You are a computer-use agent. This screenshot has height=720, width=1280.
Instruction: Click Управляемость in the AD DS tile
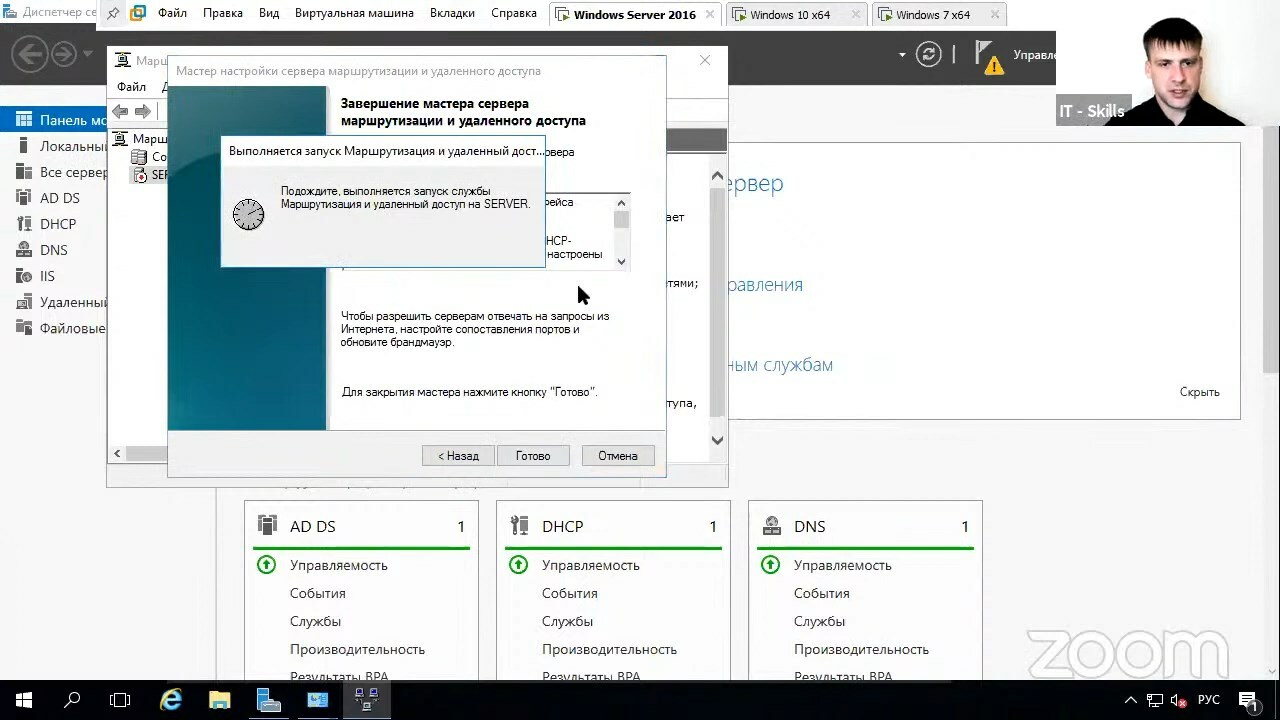coord(338,565)
